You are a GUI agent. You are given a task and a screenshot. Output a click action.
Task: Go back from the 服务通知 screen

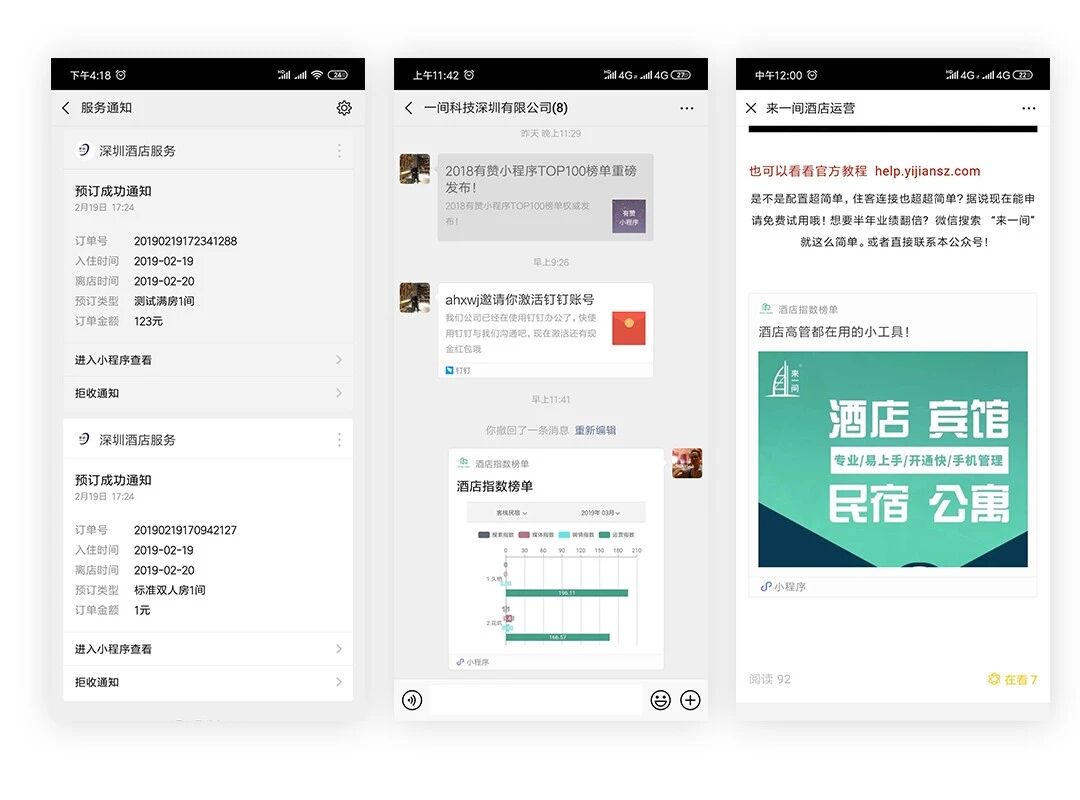pos(66,108)
